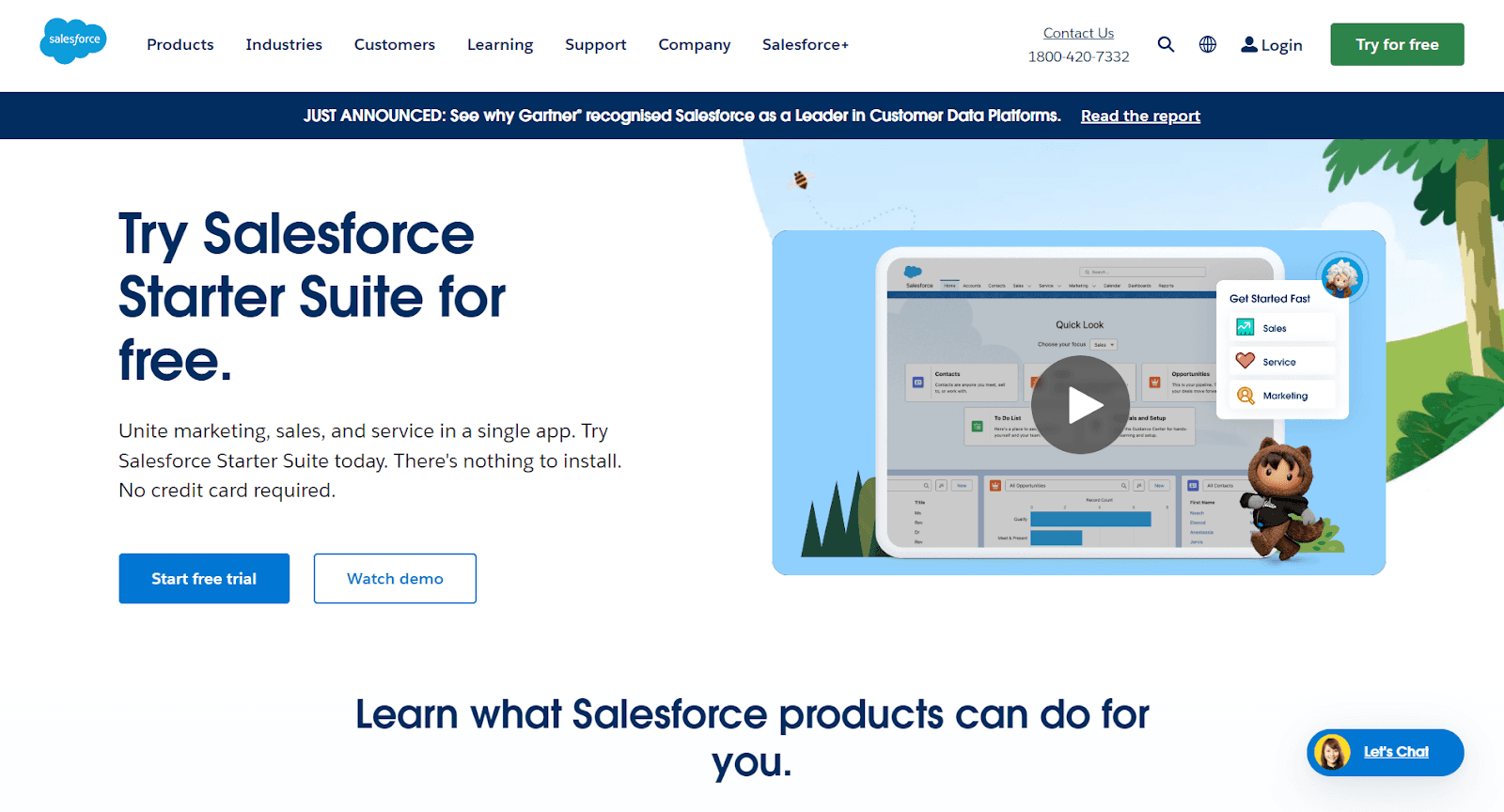Click the Salesforce cloud logo

point(73,41)
